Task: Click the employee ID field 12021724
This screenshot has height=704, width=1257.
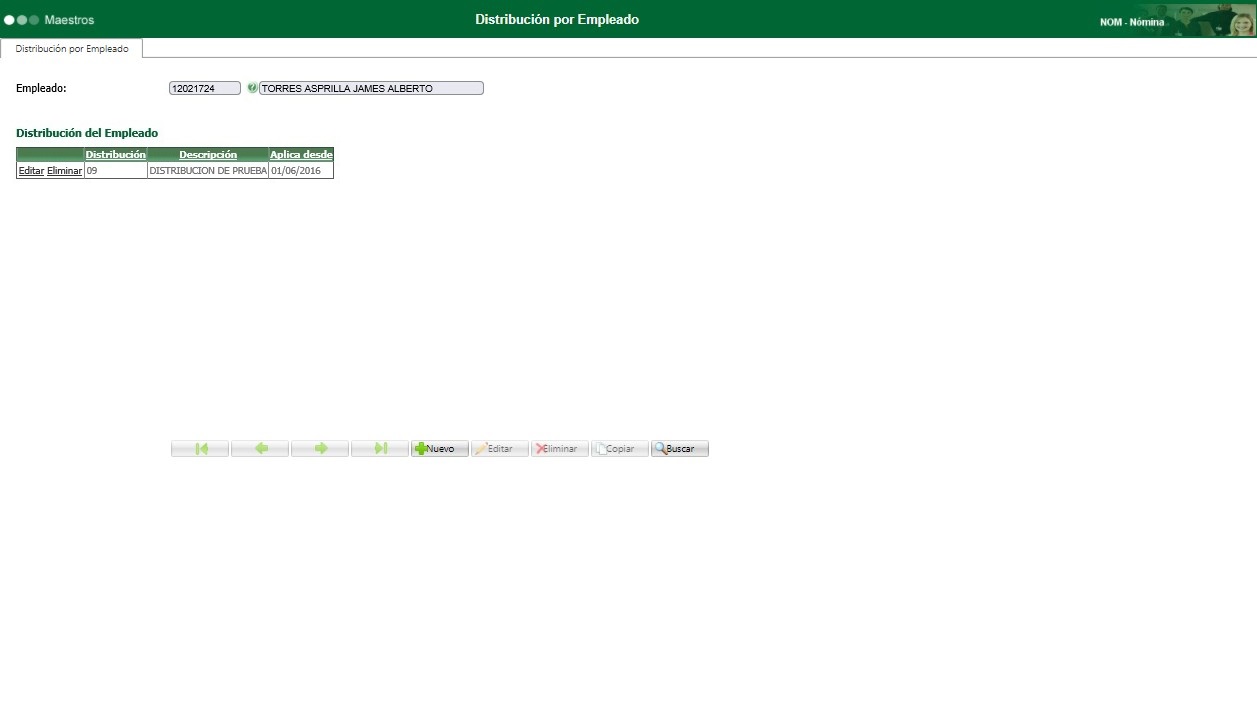Action: click(205, 88)
